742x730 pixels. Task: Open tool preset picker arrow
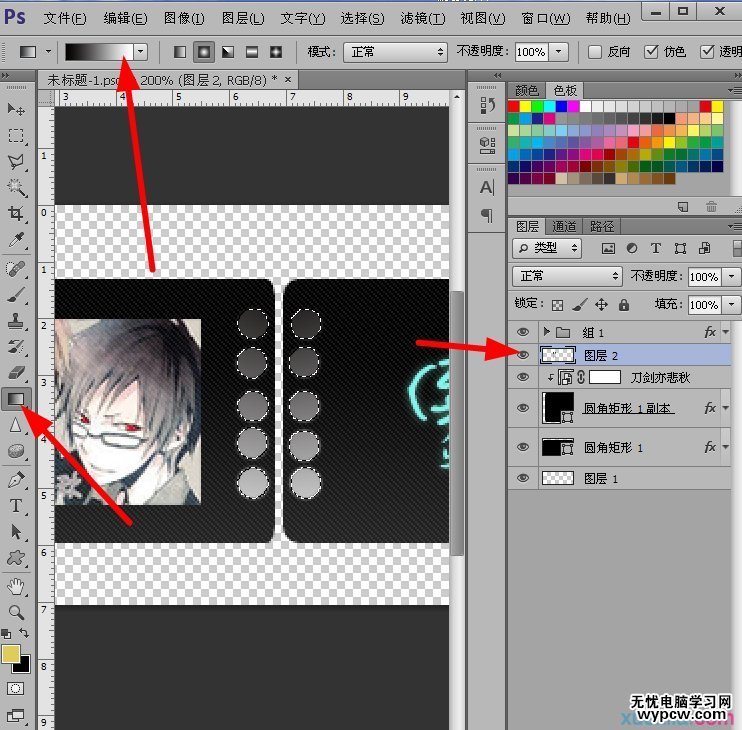48,52
